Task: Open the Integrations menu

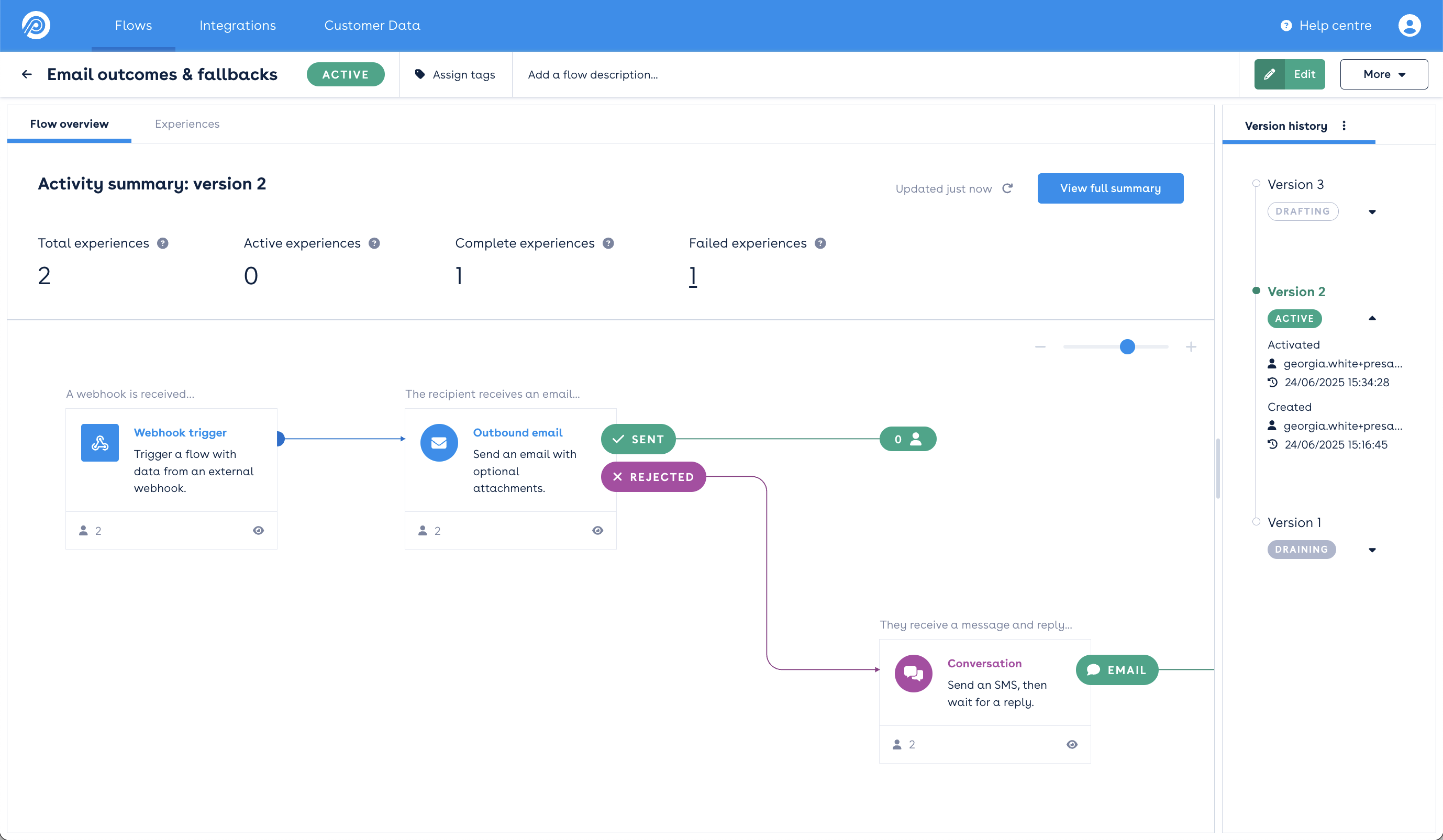Action: tap(238, 25)
